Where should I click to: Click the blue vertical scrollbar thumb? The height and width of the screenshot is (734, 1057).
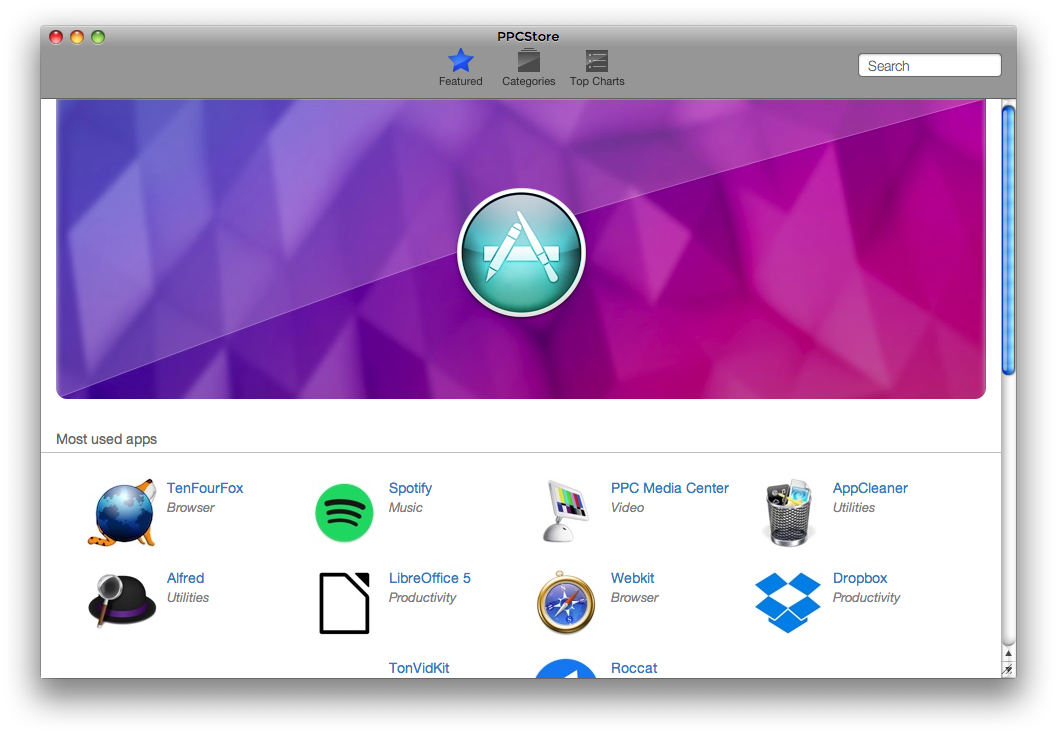point(1008,240)
